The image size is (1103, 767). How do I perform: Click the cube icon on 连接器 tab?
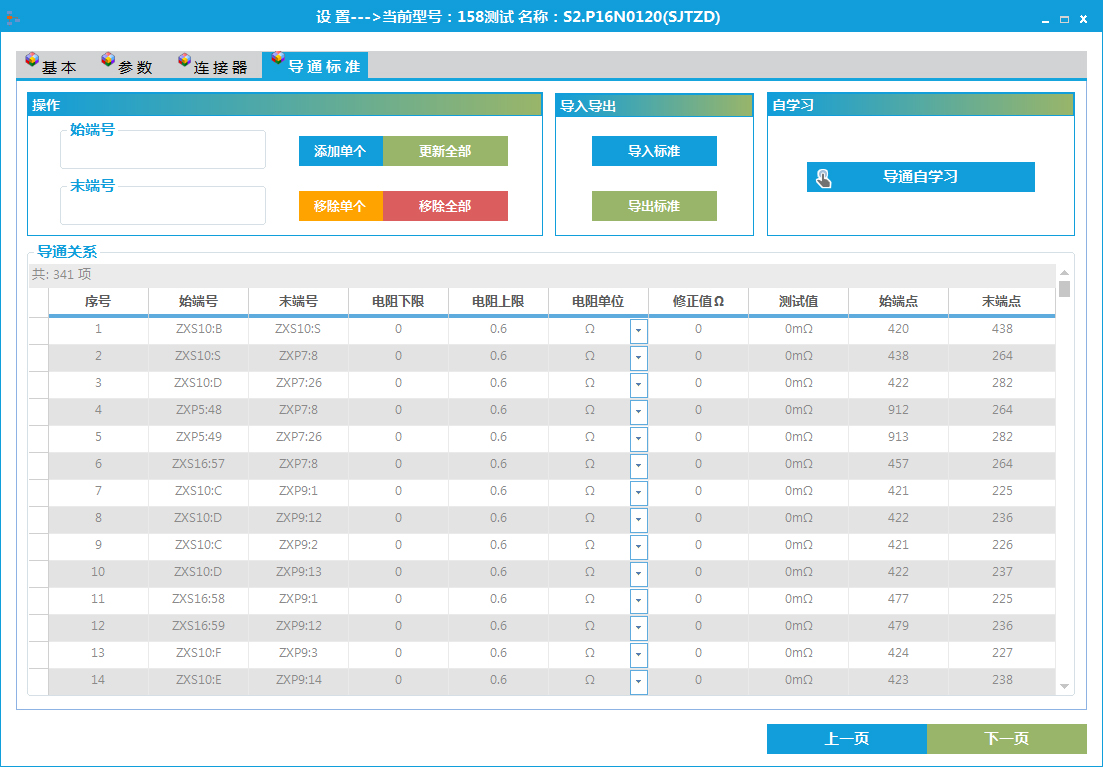pyautogui.click(x=184, y=61)
